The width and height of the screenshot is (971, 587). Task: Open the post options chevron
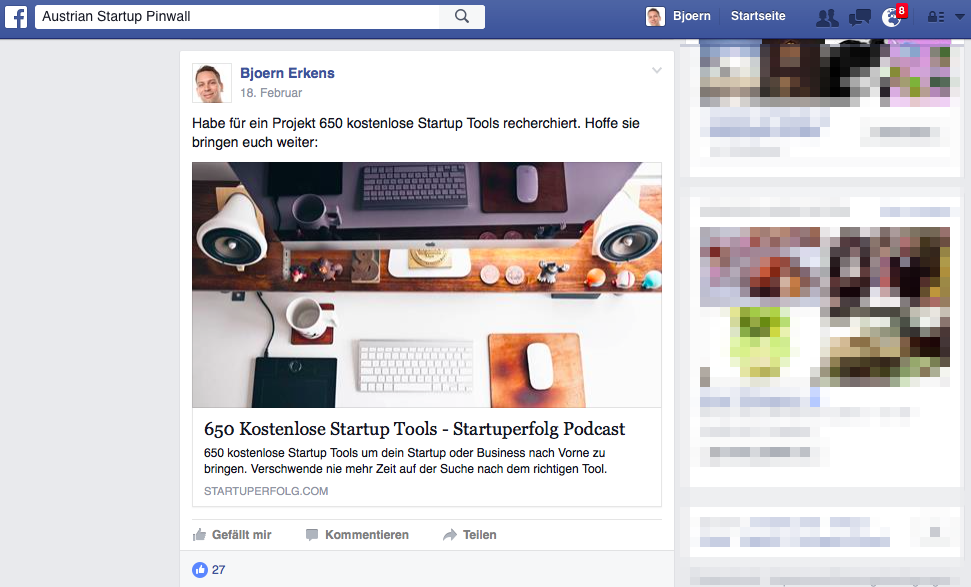pos(657,71)
